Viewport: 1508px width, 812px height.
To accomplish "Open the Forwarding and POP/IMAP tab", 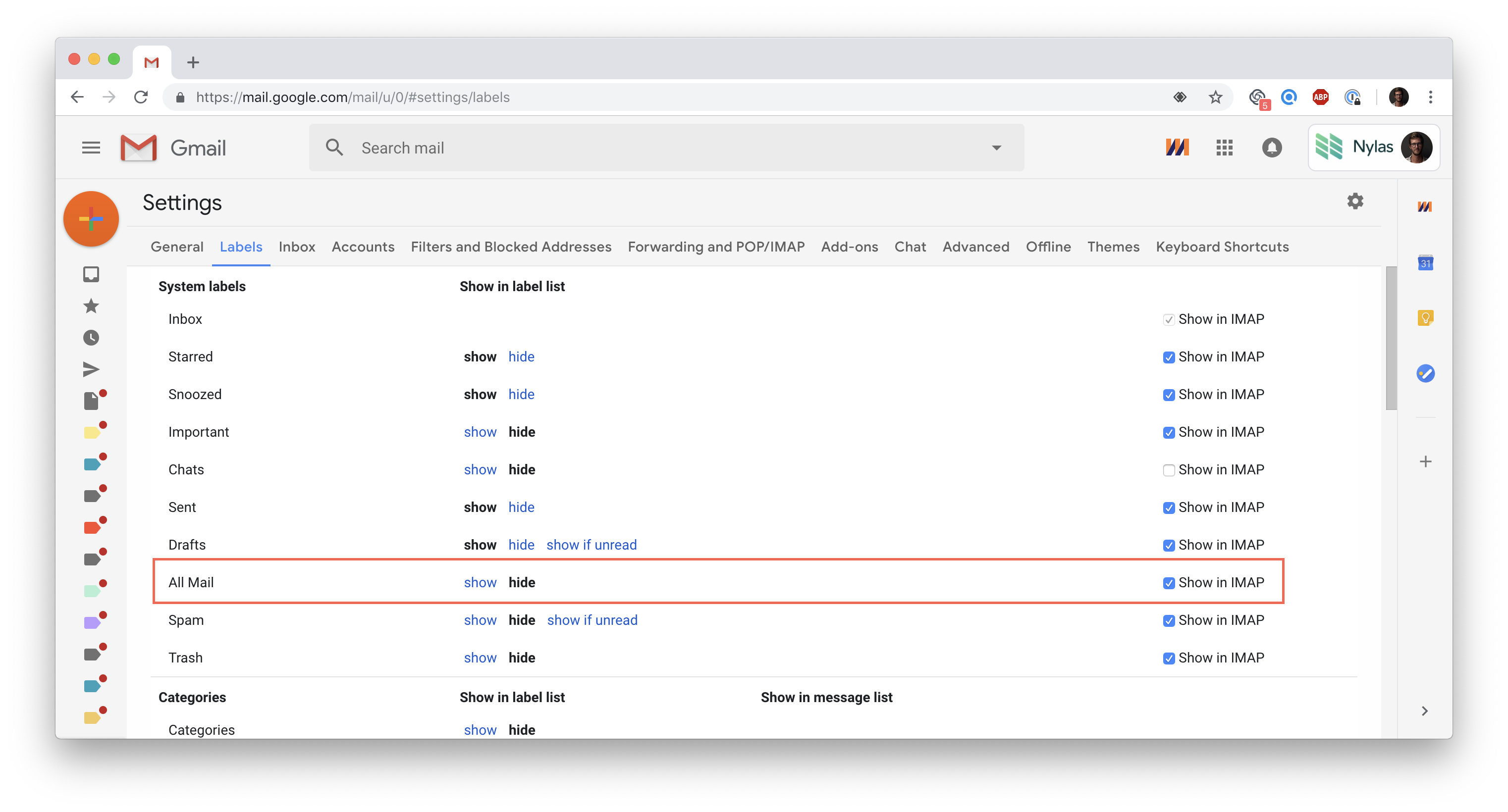I will 716,247.
